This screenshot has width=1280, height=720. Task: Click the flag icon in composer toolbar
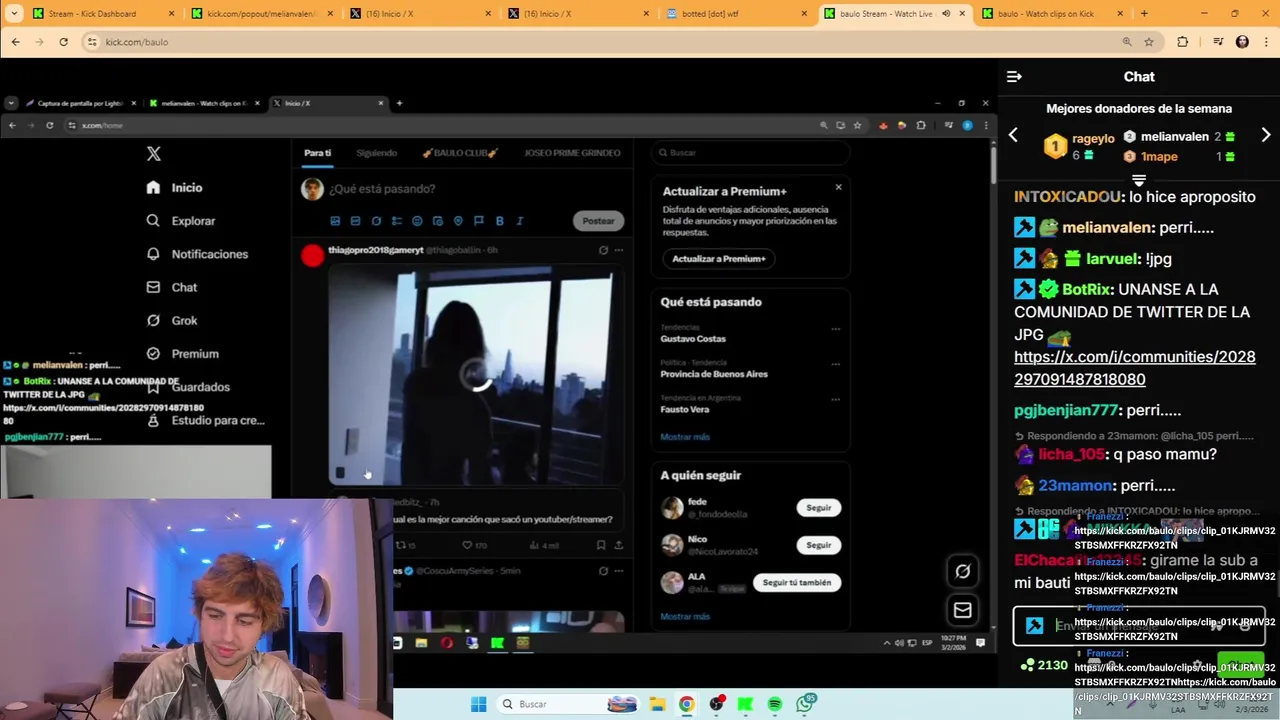[479, 221]
